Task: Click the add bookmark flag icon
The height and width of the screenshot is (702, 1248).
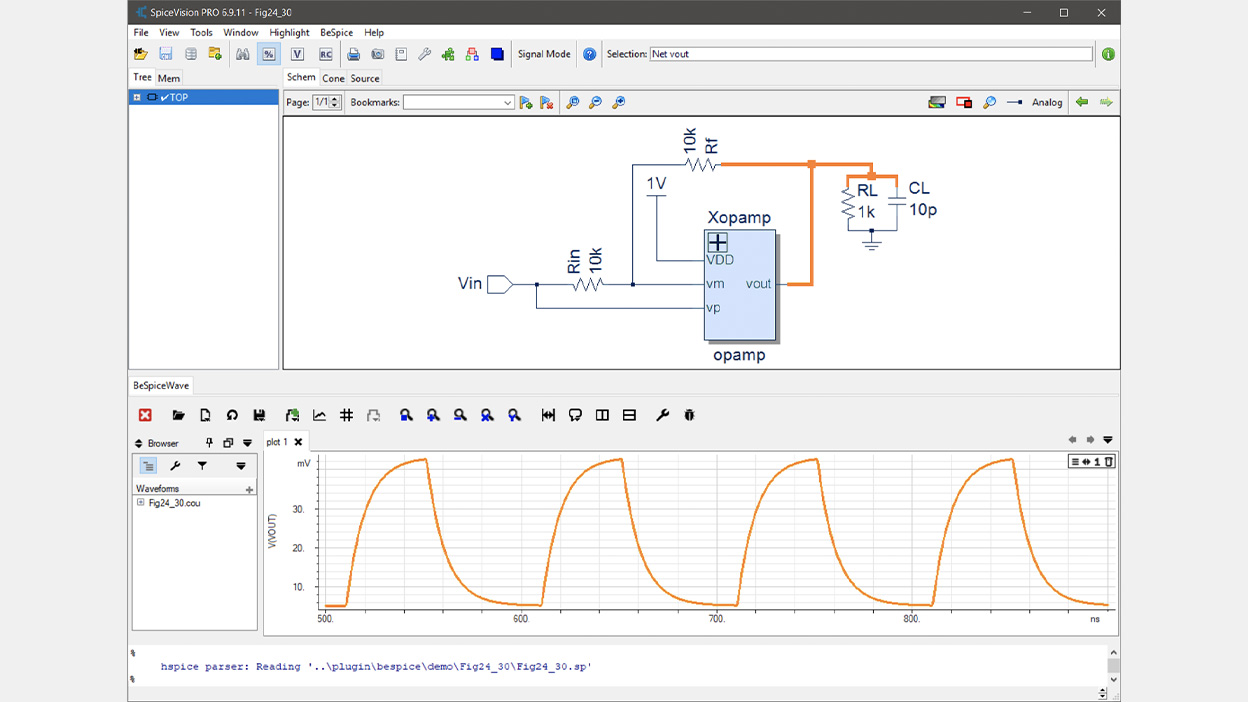Action: coord(526,102)
